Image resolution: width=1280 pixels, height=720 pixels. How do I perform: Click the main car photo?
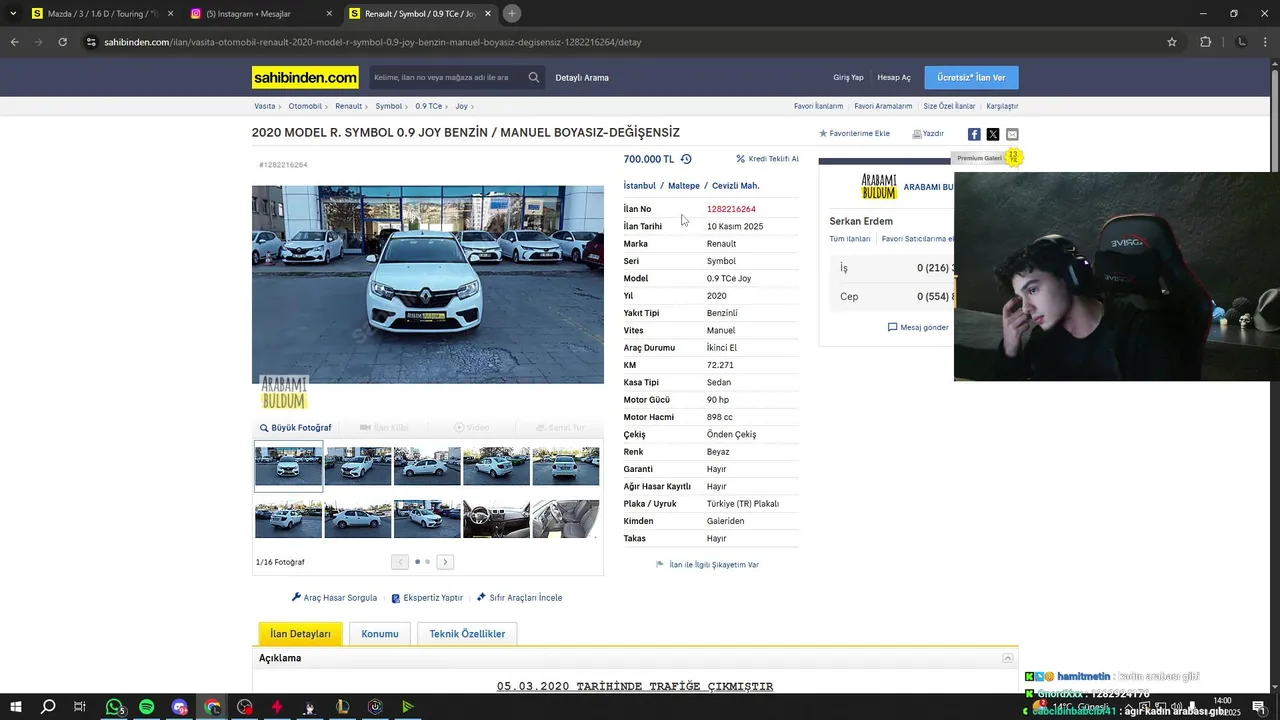[428, 284]
